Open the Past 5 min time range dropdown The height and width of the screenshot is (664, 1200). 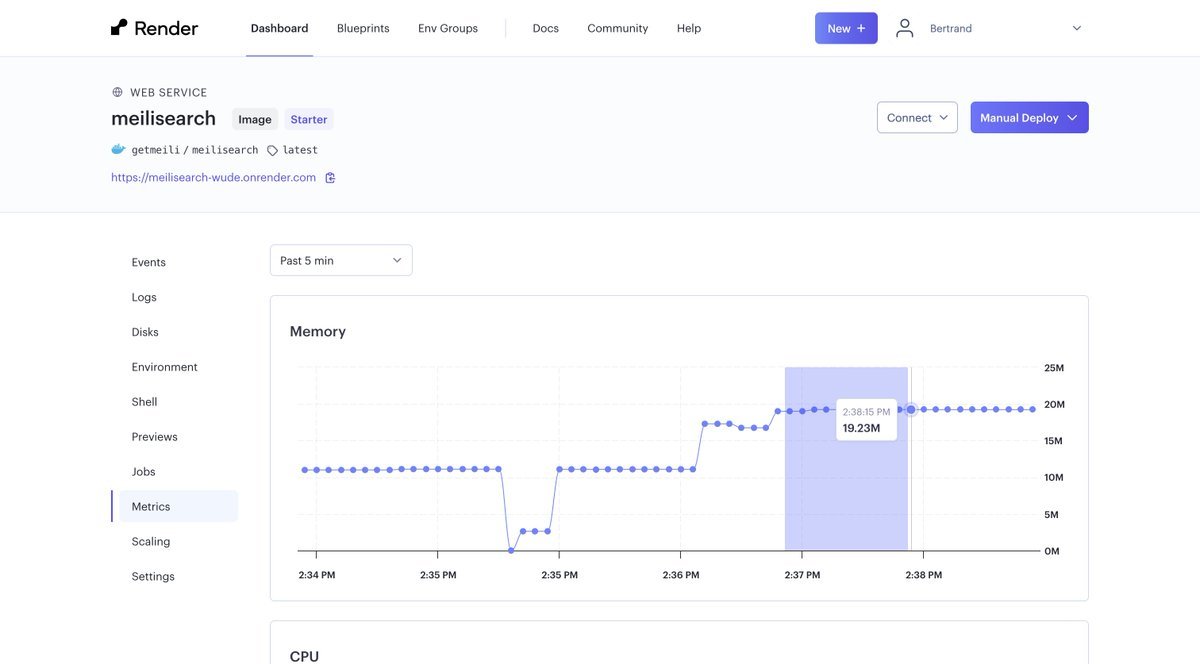[341, 260]
